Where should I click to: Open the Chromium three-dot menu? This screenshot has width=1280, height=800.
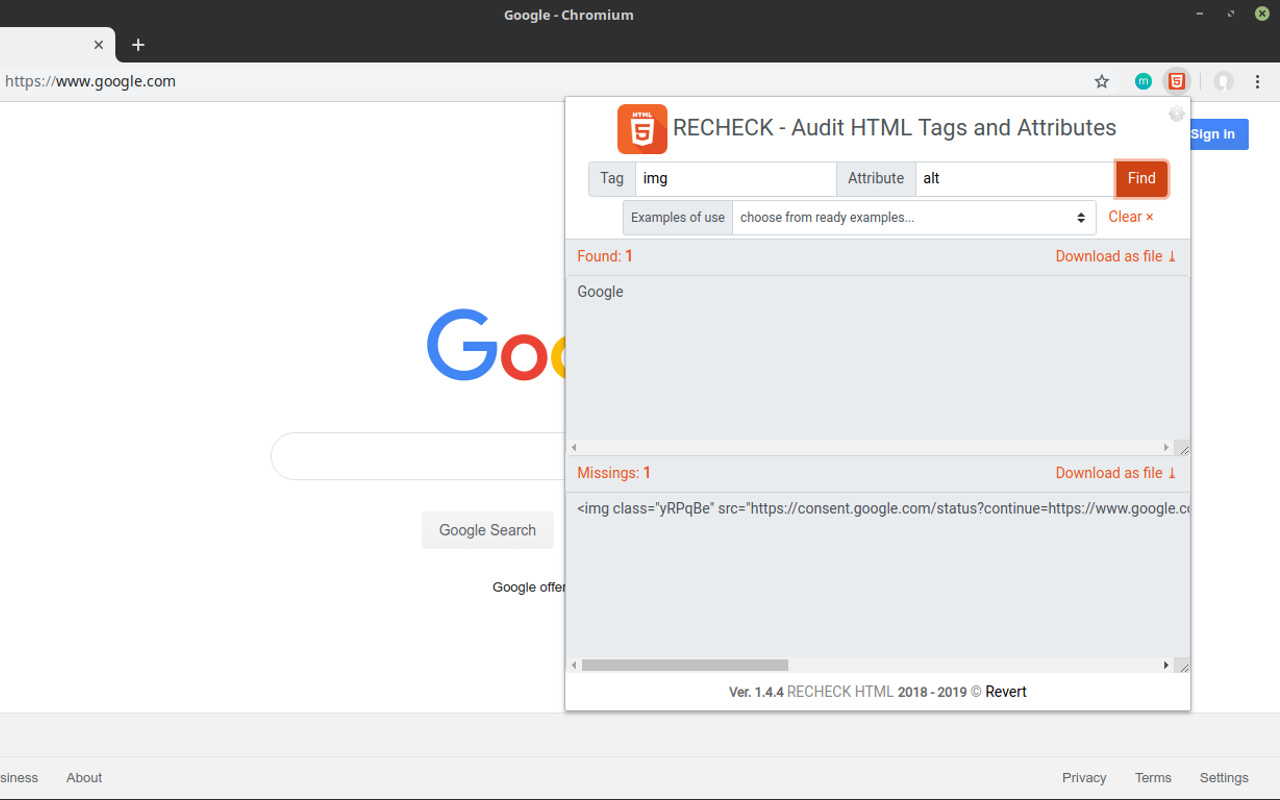click(x=1258, y=82)
